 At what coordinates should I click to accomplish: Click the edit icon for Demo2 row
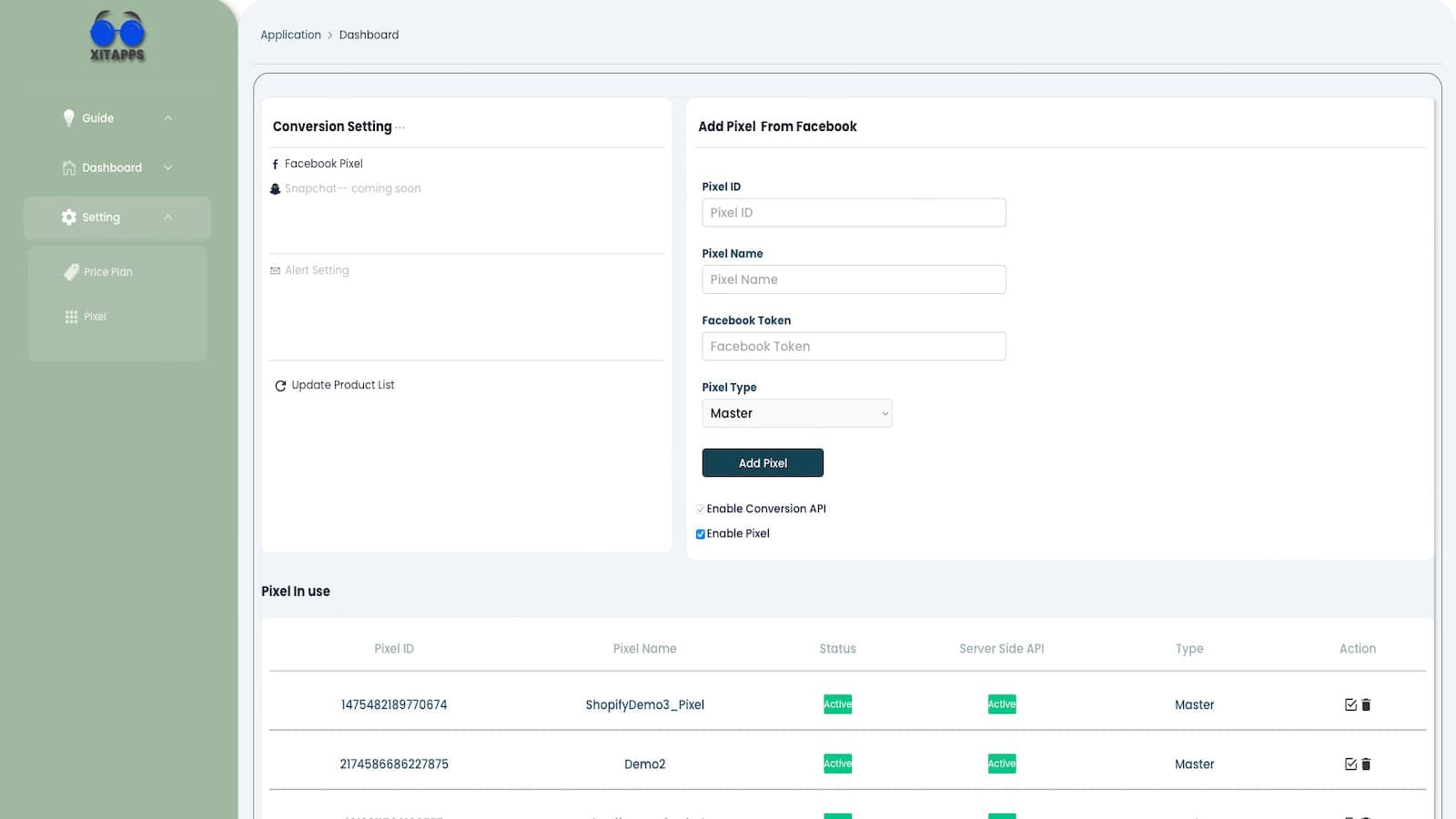(1350, 764)
